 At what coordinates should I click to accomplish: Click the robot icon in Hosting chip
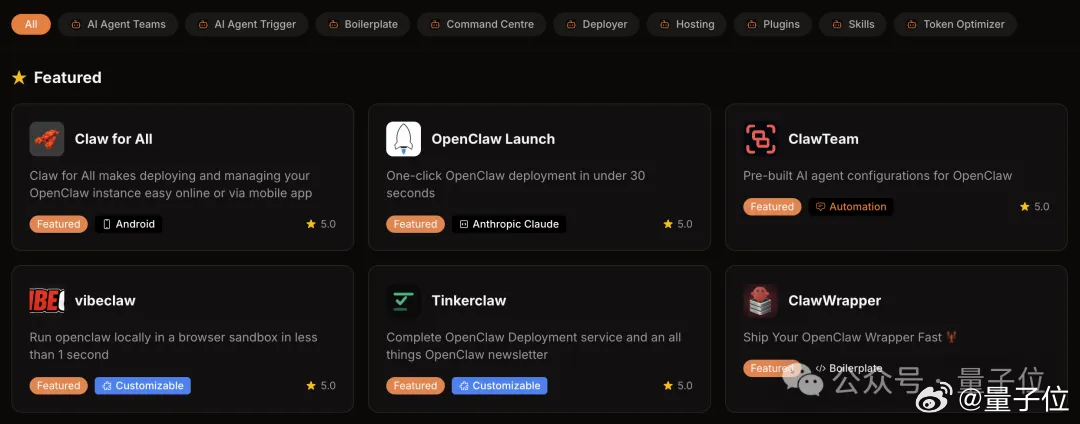pyautogui.click(x=665, y=24)
